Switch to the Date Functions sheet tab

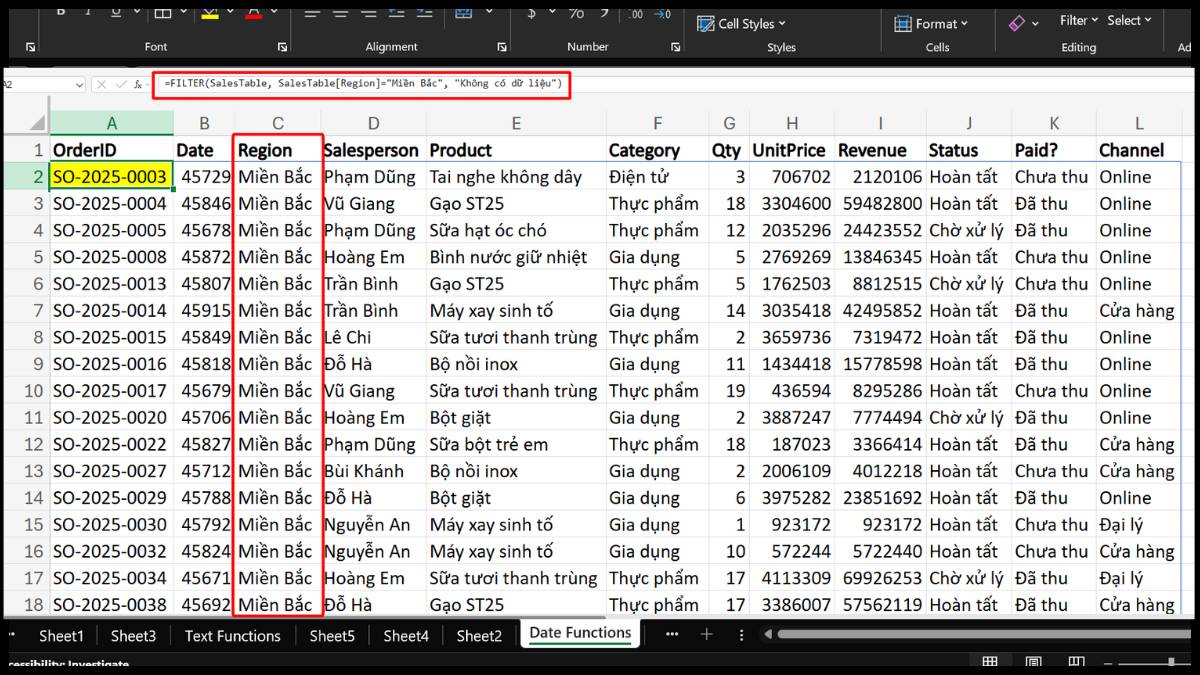[x=579, y=633]
